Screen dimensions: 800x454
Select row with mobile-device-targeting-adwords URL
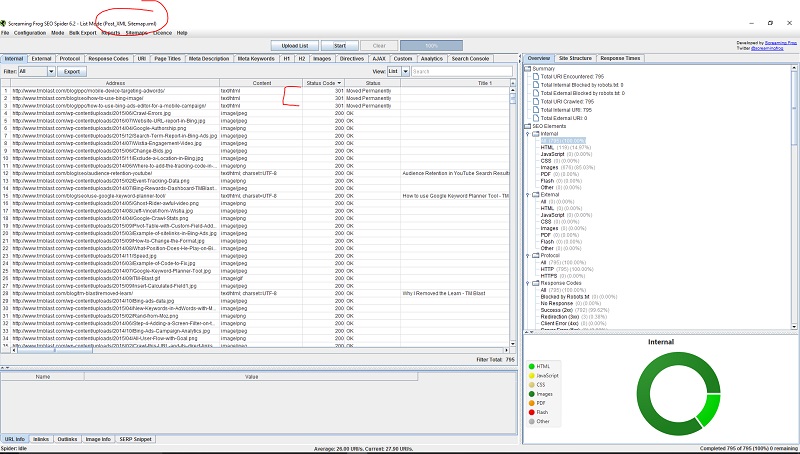[255, 91]
